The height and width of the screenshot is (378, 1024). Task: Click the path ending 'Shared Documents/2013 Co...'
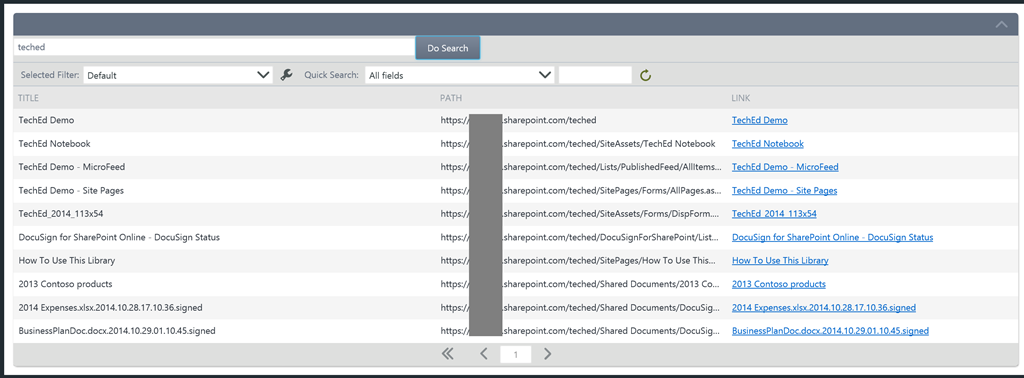pos(581,284)
